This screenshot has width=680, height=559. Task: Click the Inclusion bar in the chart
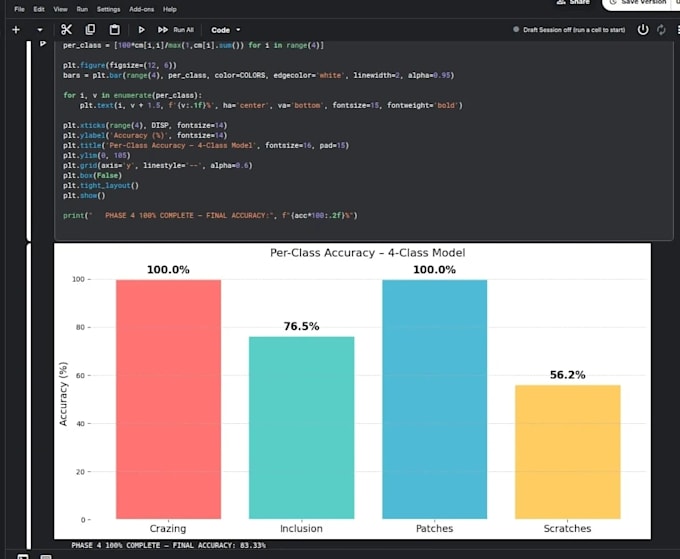pyautogui.click(x=301, y=428)
